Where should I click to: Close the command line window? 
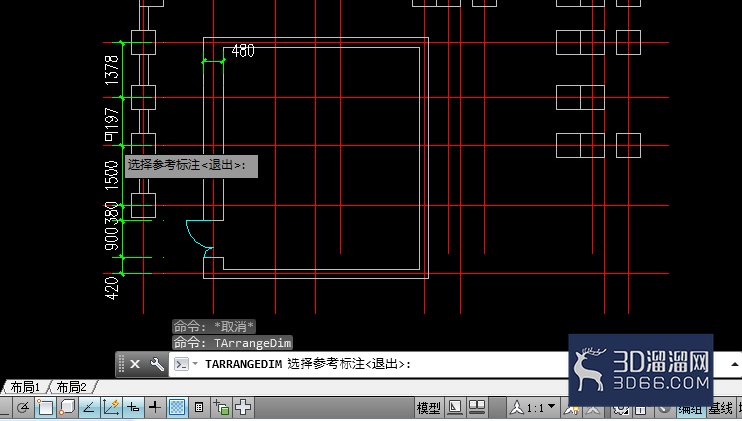[135, 364]
